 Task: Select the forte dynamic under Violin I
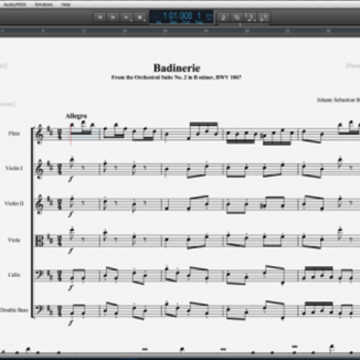71,179
